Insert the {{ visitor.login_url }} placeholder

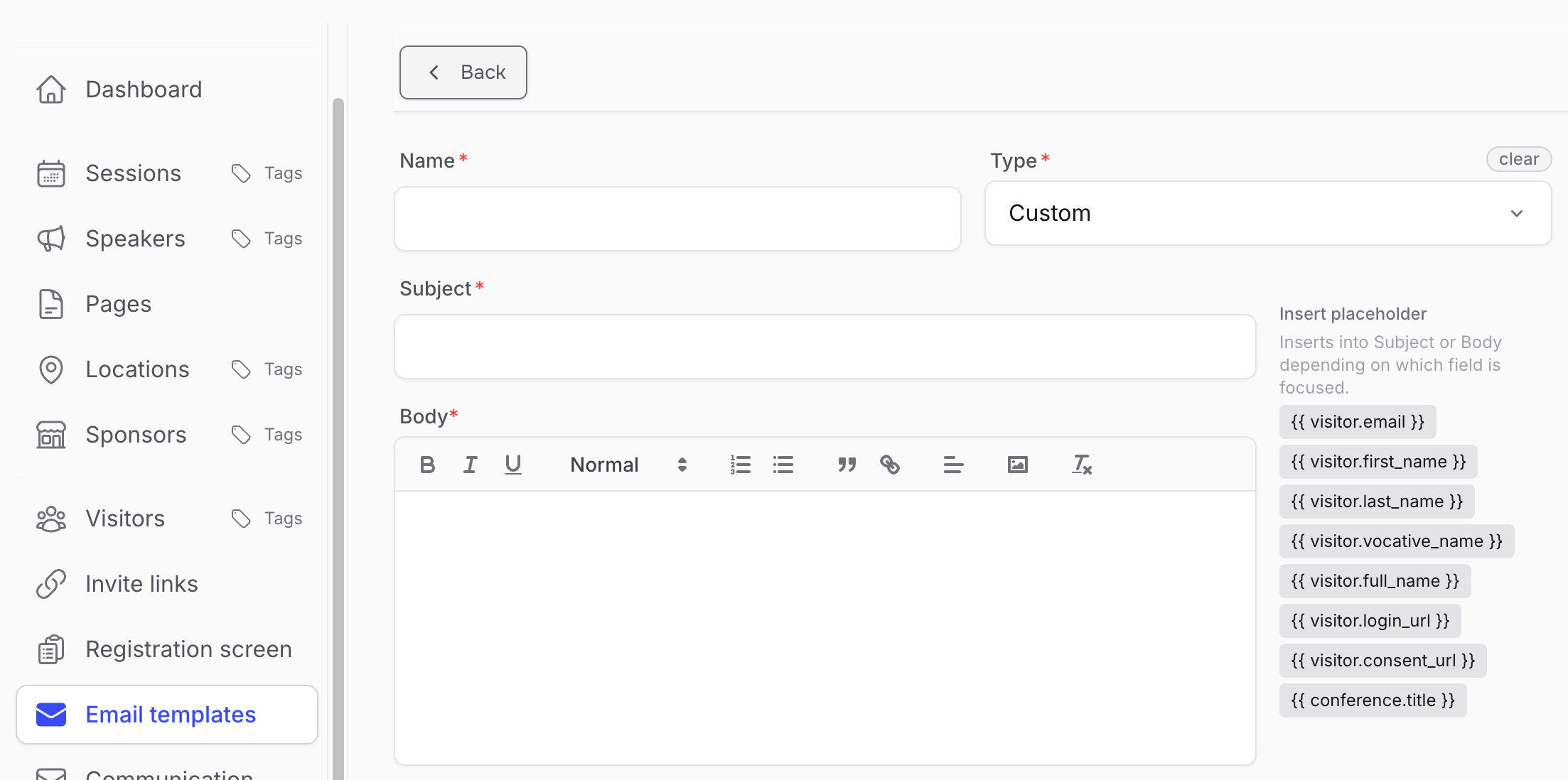click(1370, 621)
